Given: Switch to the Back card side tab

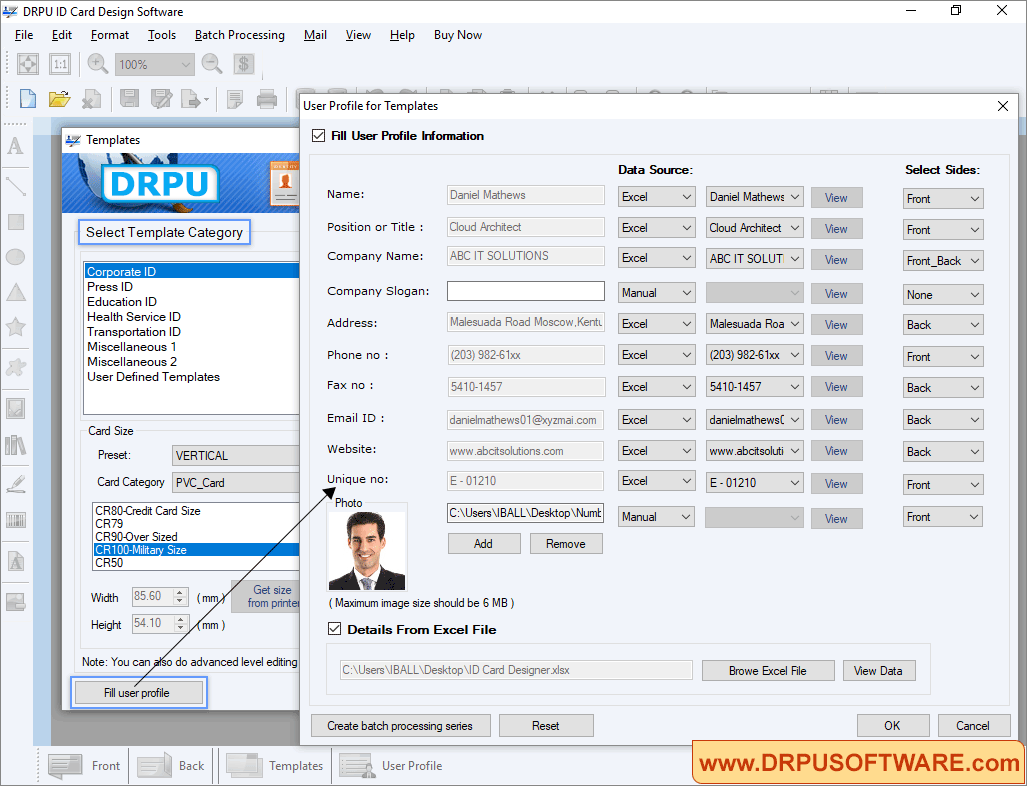Looking at the screenshot, I should click(173, 766).
